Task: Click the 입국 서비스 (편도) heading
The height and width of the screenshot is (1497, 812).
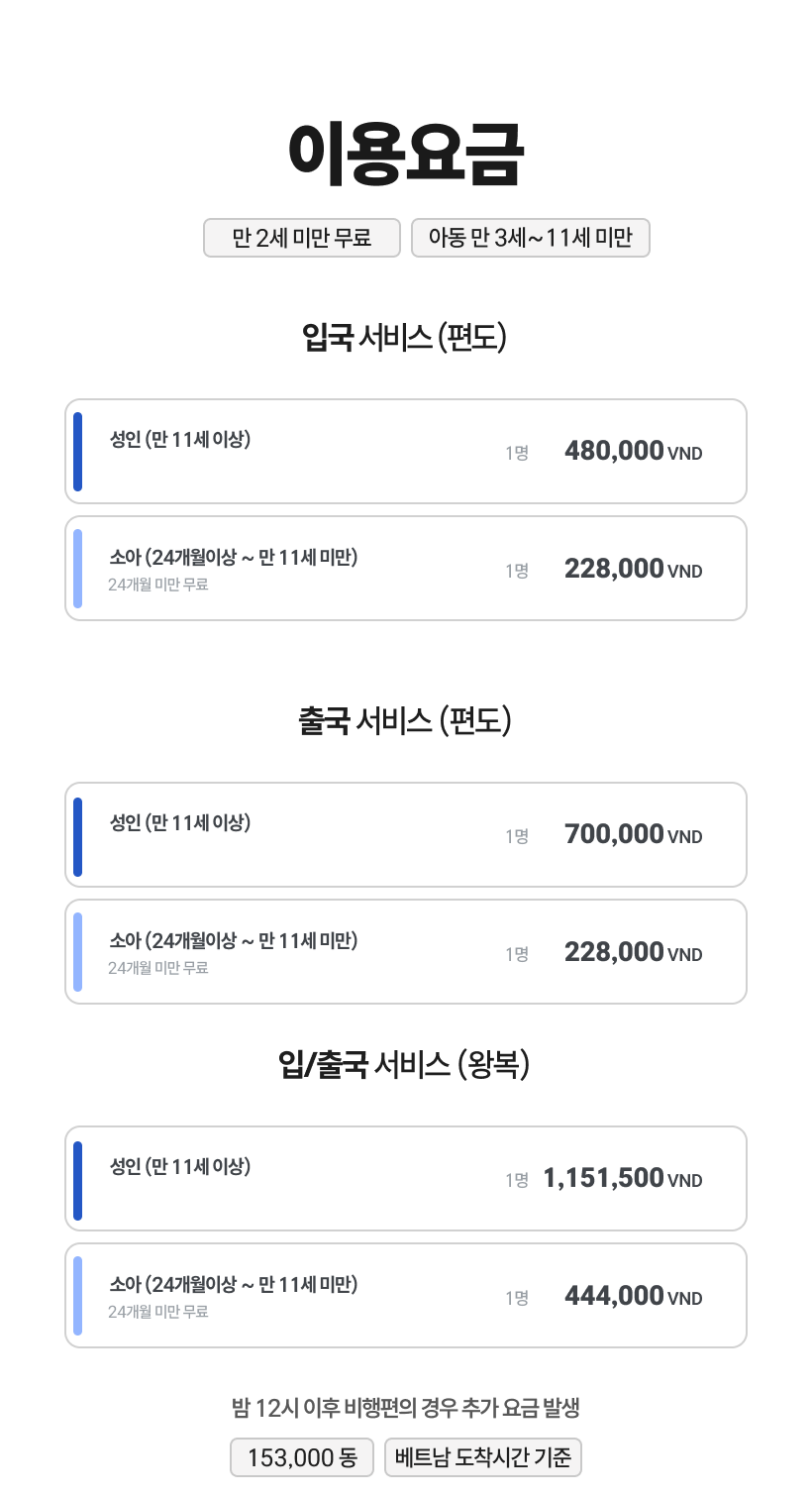Action: (405, 338)
